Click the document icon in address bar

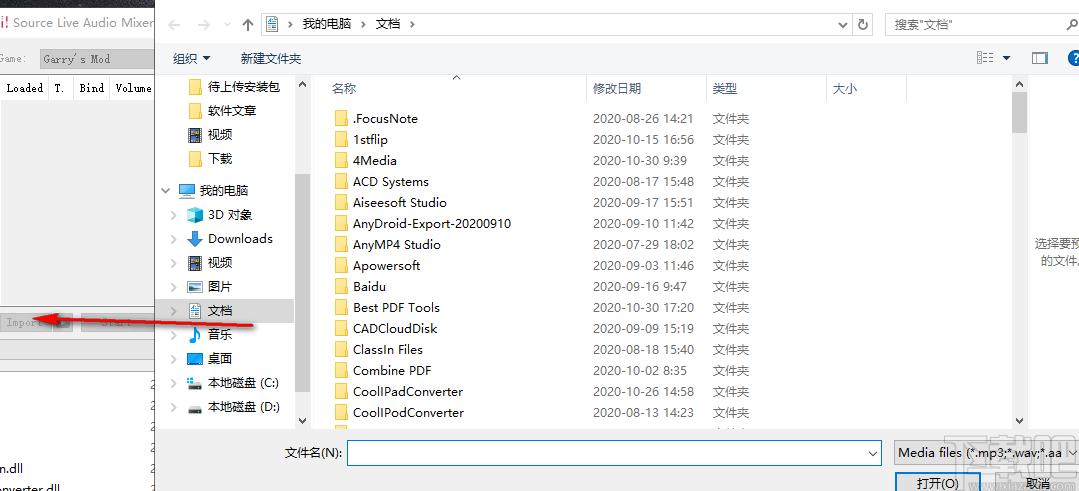point(273,24)
